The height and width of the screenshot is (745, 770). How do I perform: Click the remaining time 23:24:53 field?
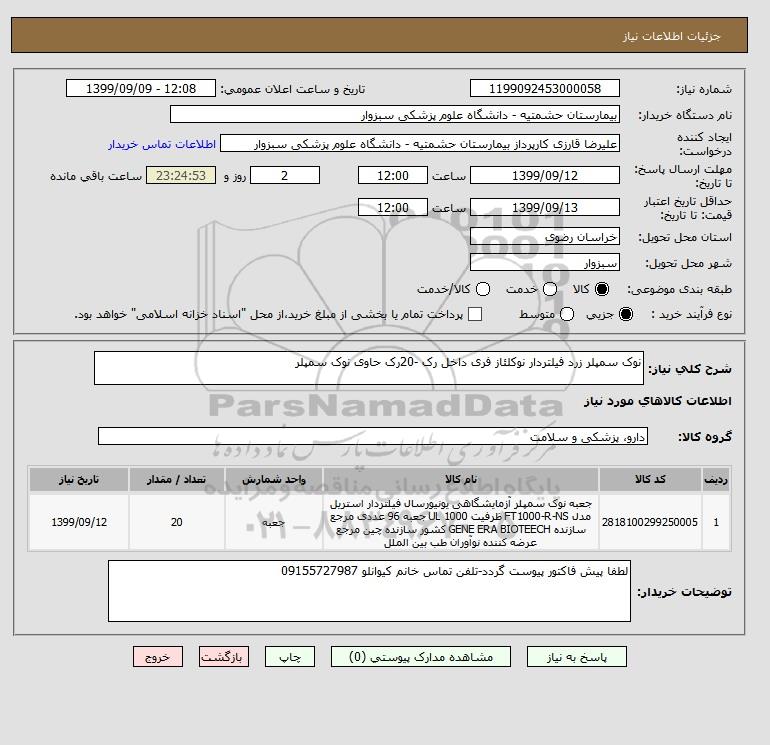181,175
